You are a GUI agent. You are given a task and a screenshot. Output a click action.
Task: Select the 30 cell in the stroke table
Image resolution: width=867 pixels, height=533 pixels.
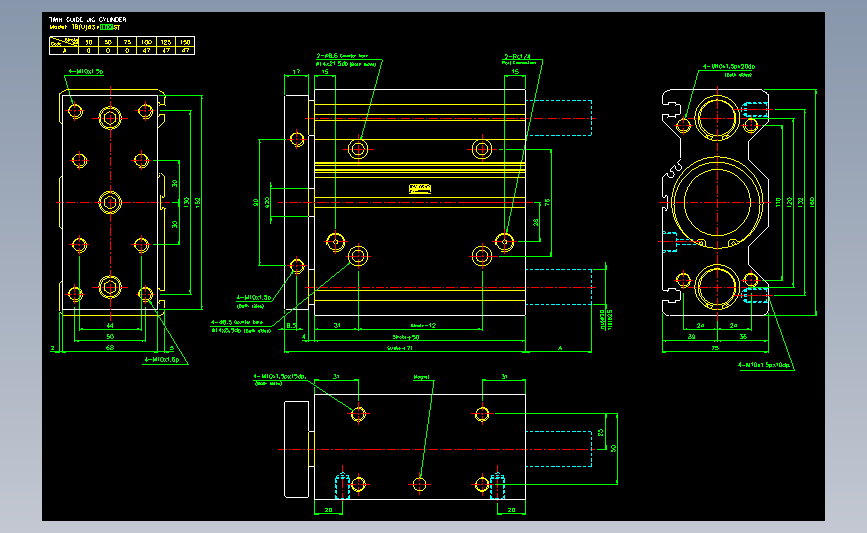[88, 42]
